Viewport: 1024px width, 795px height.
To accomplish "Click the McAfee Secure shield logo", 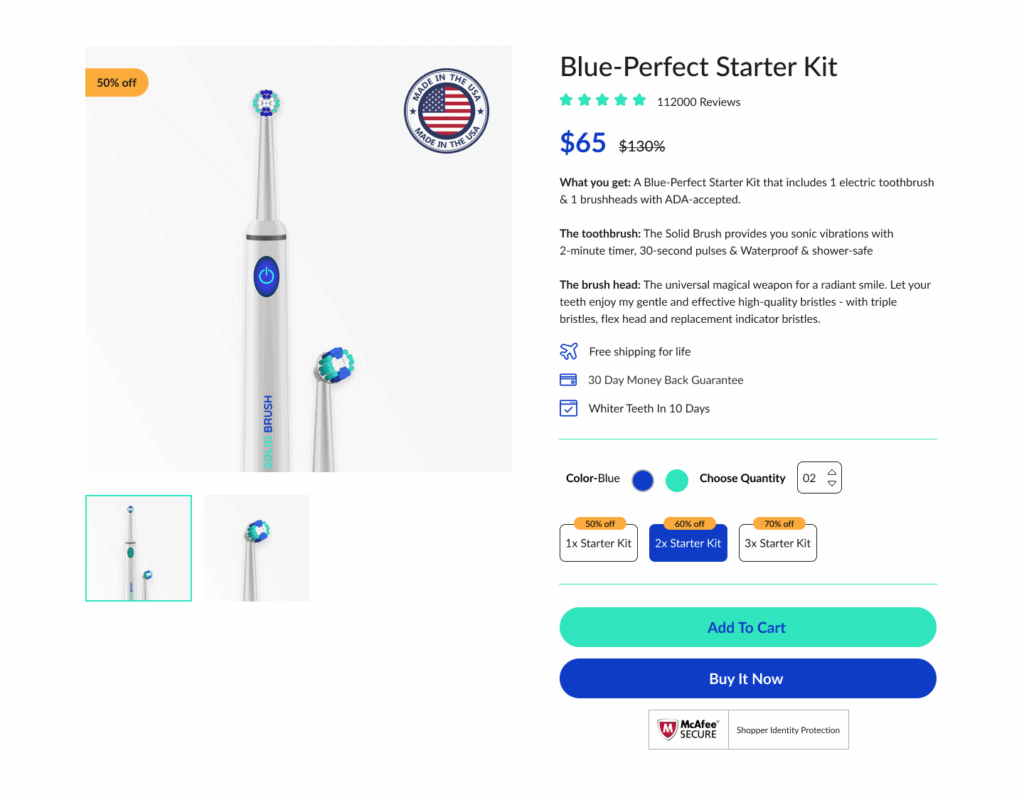I will [667, 729].
